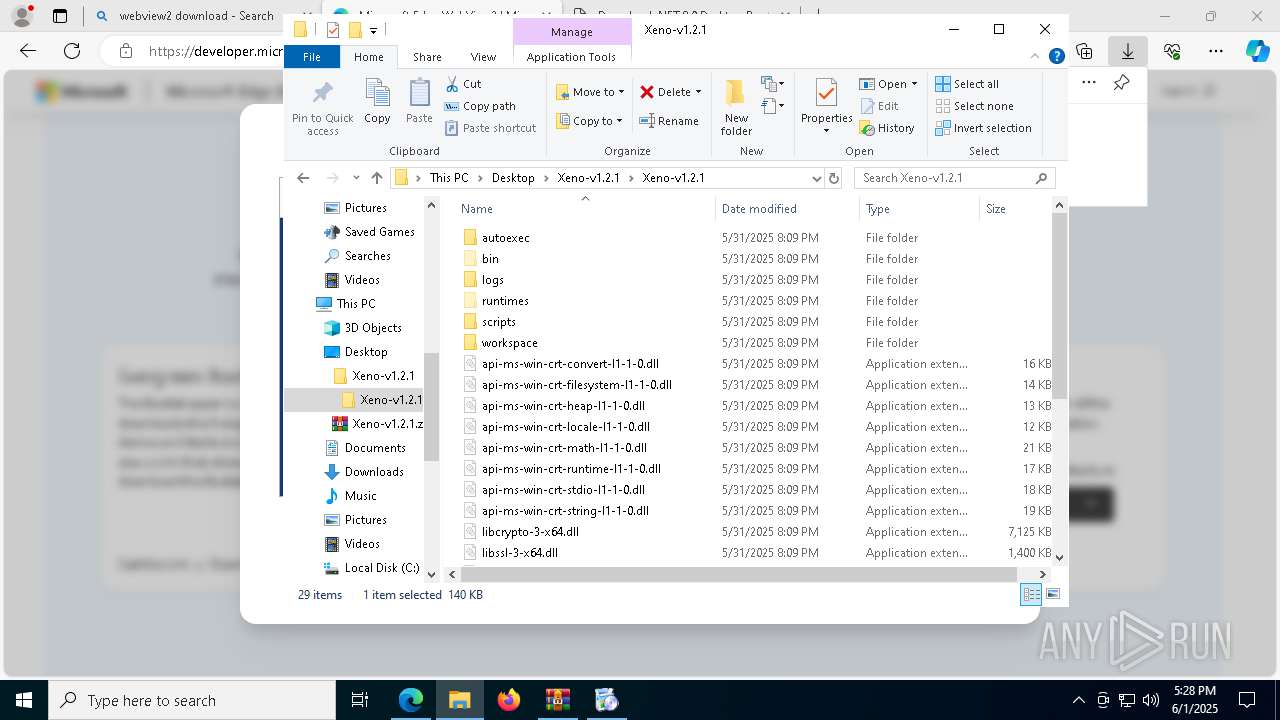The width and height of the screenshot is (1280, 720).
Task: Click the file list horizontal scrollbar
Action: point(740,574)
